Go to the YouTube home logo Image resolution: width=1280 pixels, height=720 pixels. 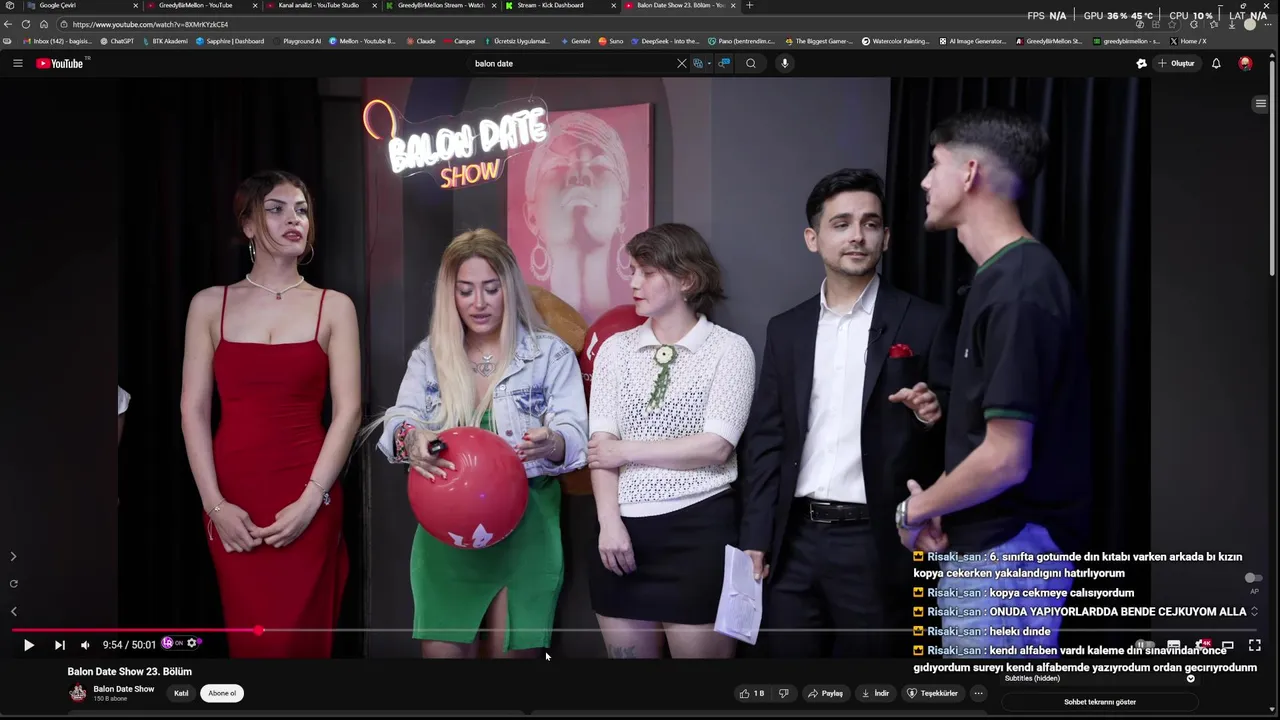pos(61,63)
